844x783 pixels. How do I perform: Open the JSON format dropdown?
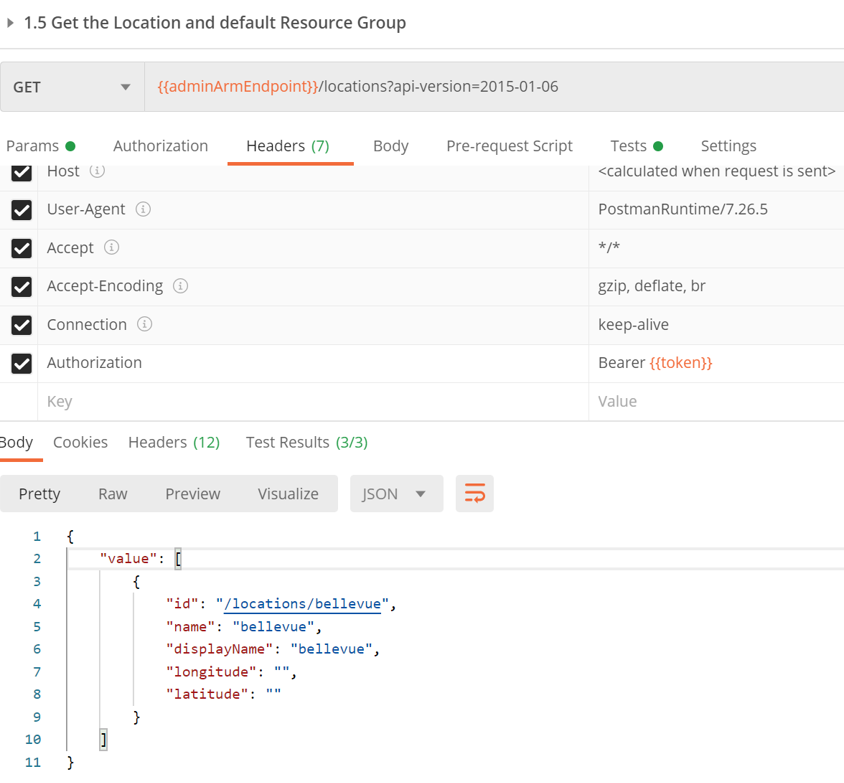pos(396,493)
